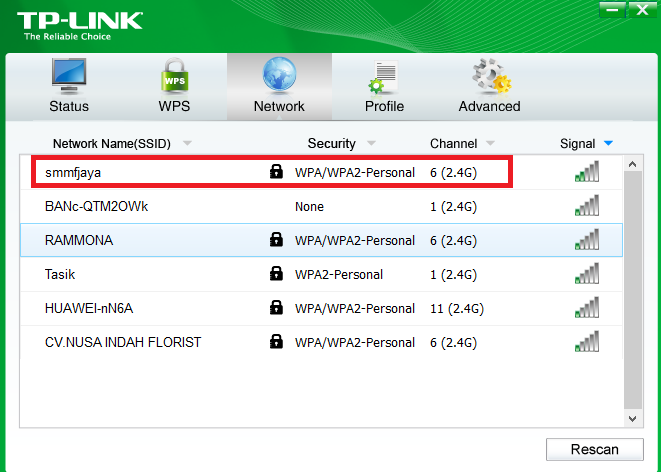Open the Advanced gears icon
This screenshot has height=472, width=661.
click(491, 76)
